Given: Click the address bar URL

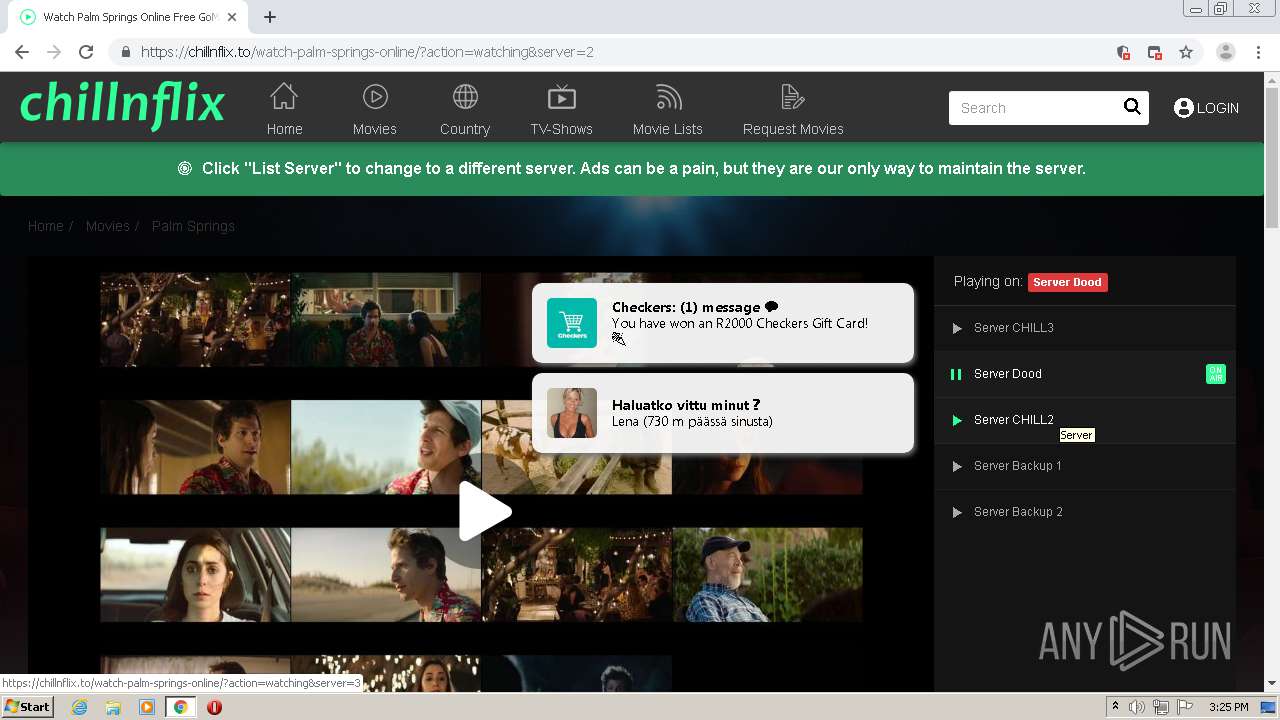Looking at the screenshot, I should [367, 52].
